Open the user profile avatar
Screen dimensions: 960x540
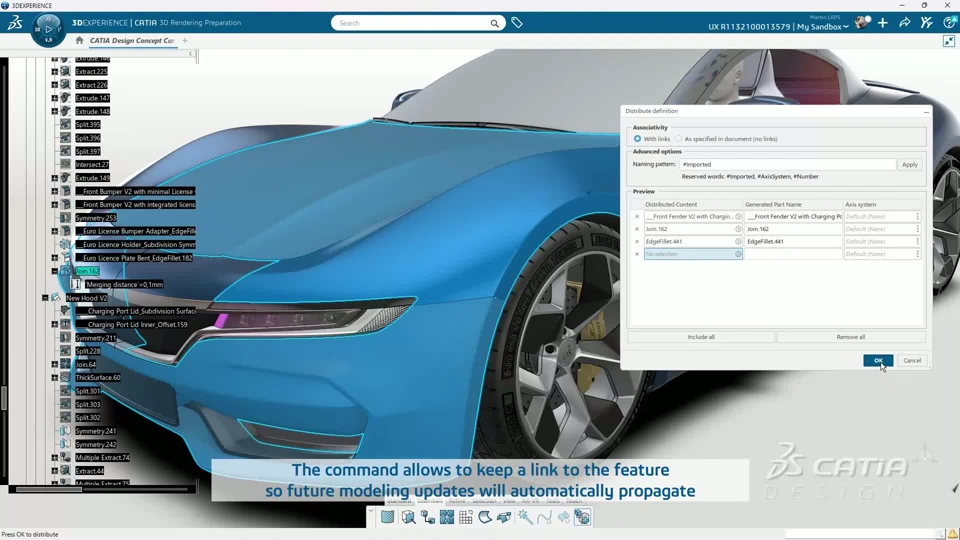(862, 23)
